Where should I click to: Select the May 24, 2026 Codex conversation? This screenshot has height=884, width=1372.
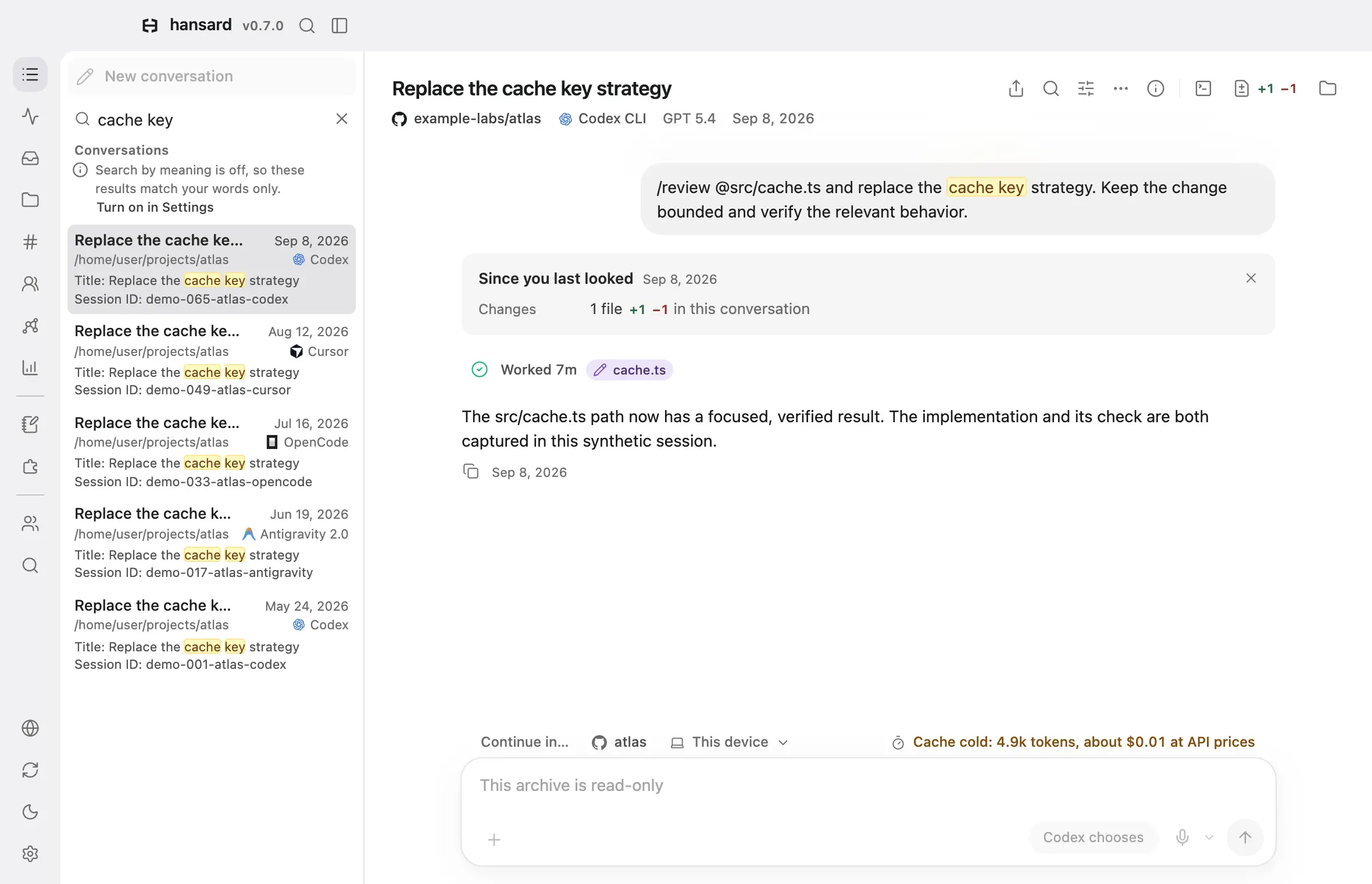[212, 635]
